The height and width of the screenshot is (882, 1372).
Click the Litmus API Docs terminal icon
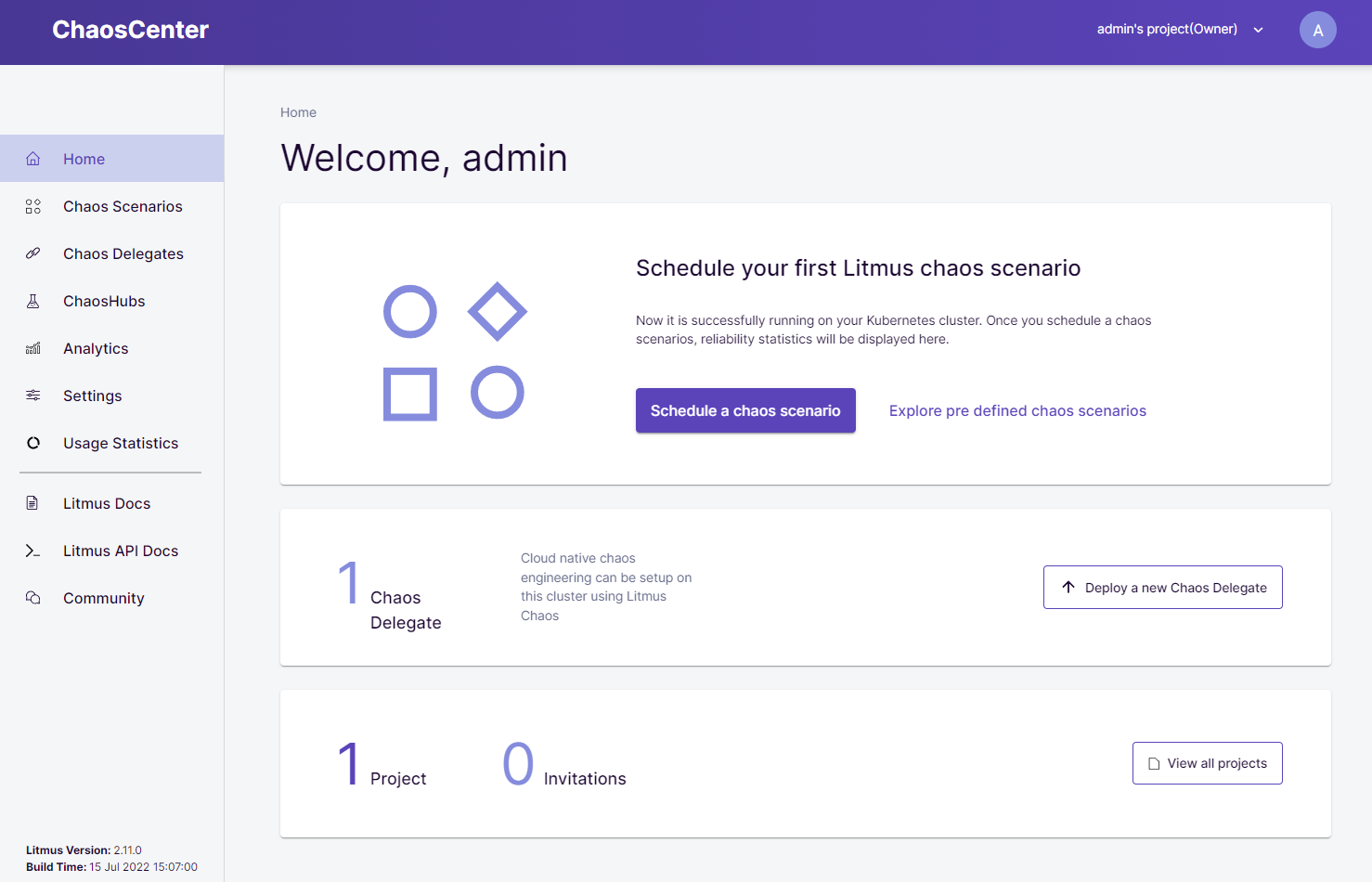click(32, 551)
